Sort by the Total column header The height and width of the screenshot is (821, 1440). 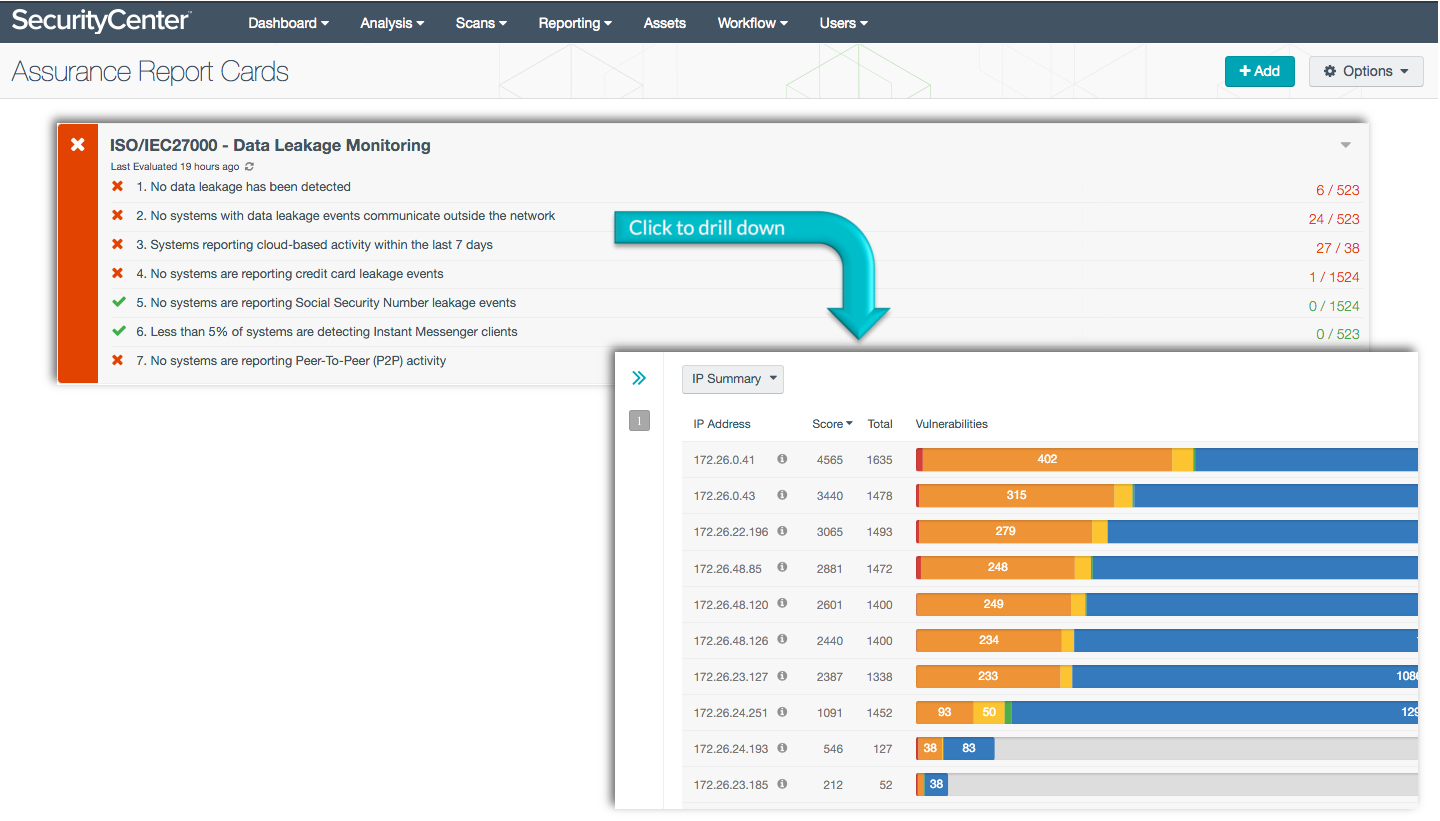pyautogui.click(x=880, y=424)
